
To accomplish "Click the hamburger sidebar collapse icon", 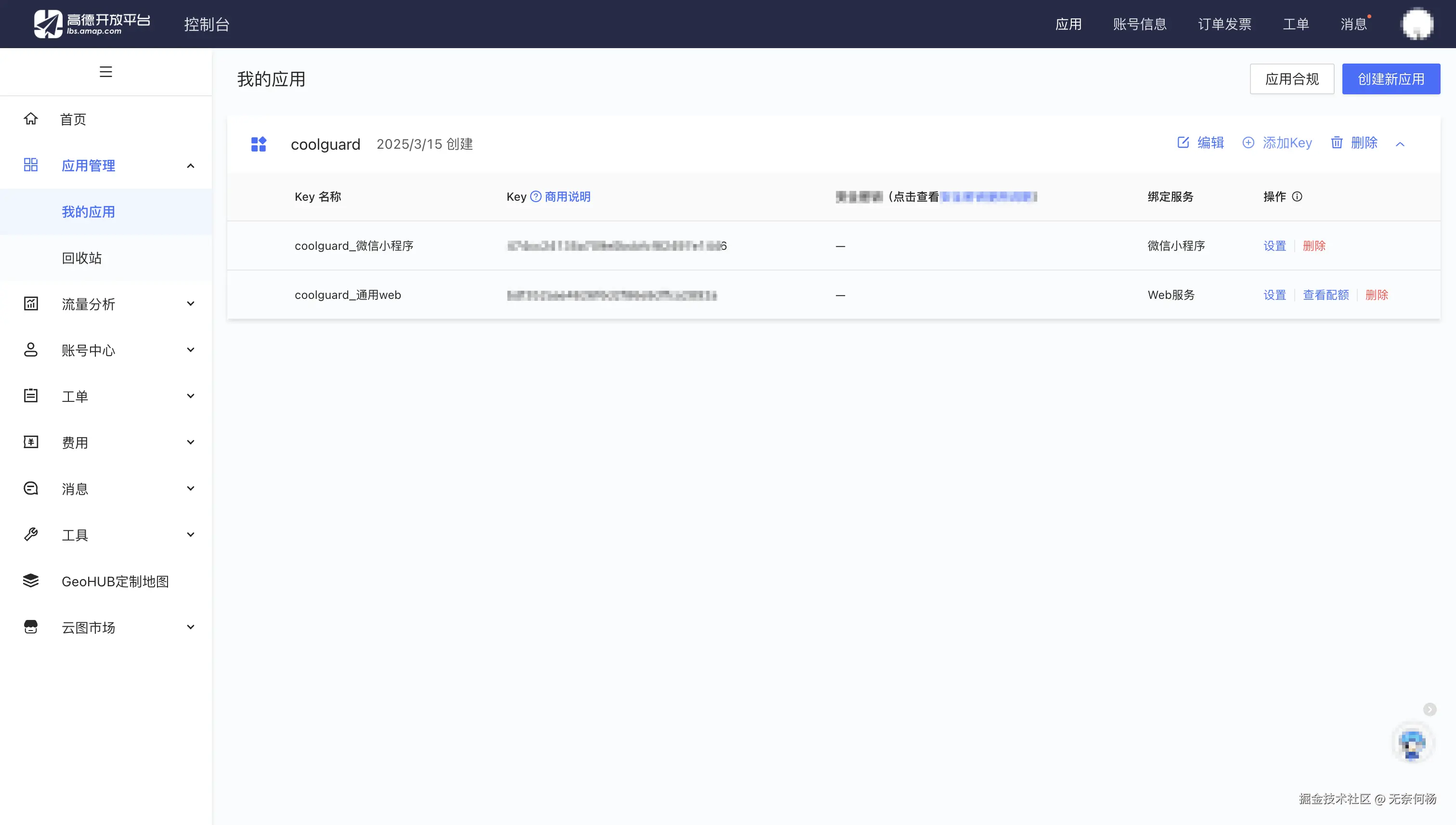I will point(105,72).
